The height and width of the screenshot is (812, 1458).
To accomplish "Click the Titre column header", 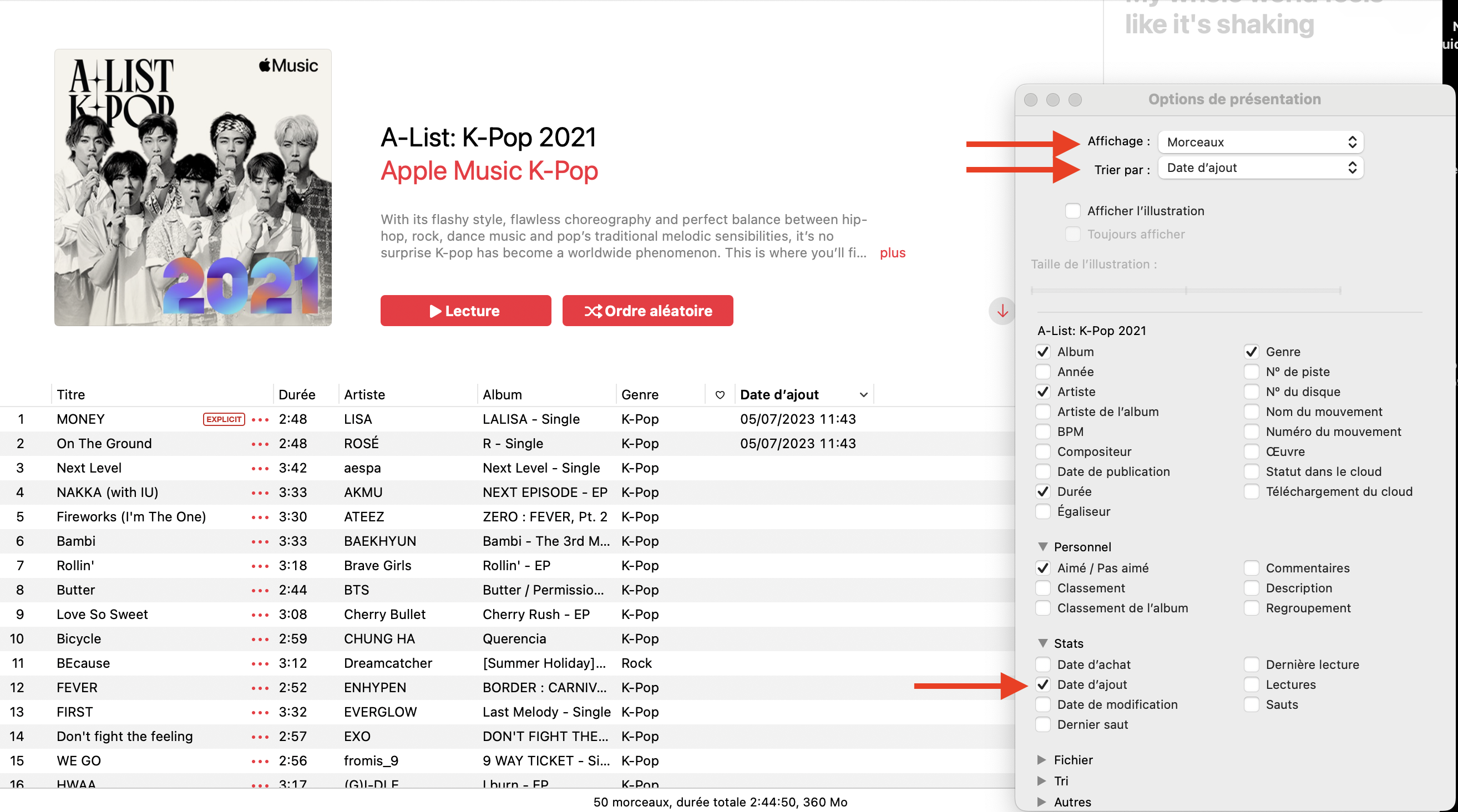I will coord(71,394).
